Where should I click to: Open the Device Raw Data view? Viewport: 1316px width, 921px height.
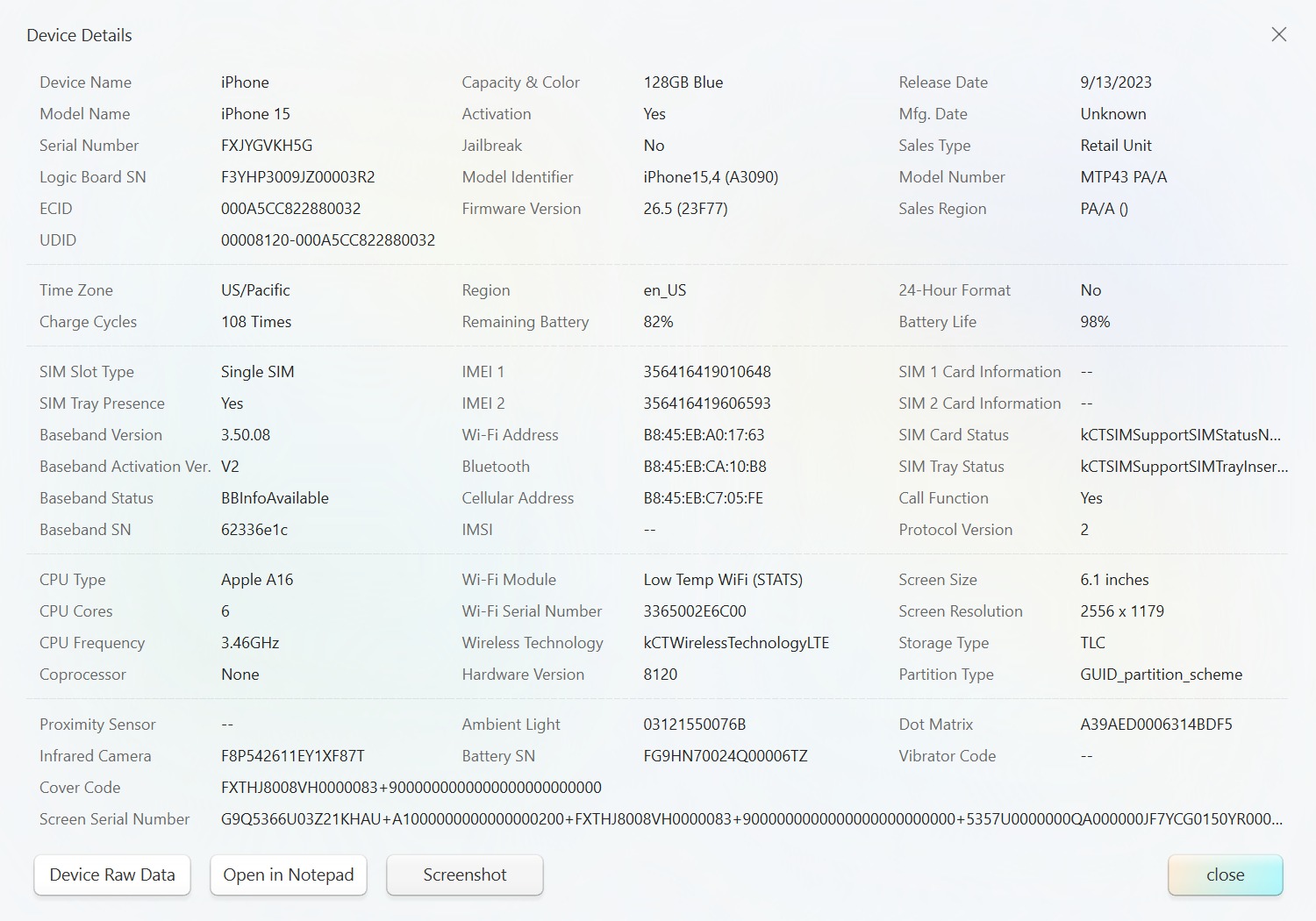[112, 875]
